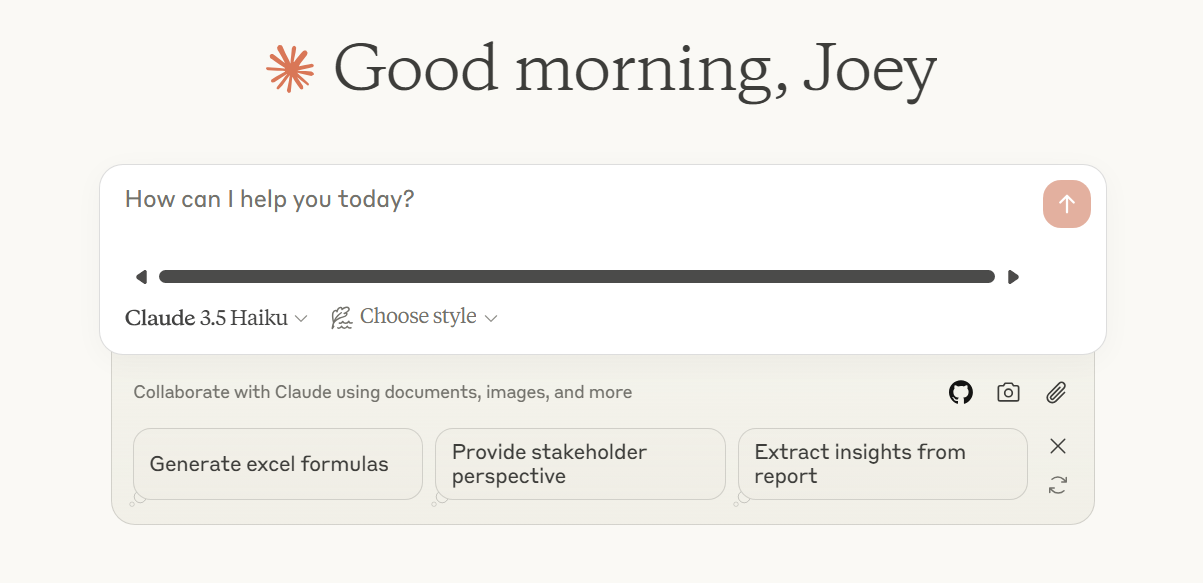The width and height of the screenshot is (1203, 583).
Task: Choose the Provide stakeholder perspective suggestion
Action: coord(579,464)
